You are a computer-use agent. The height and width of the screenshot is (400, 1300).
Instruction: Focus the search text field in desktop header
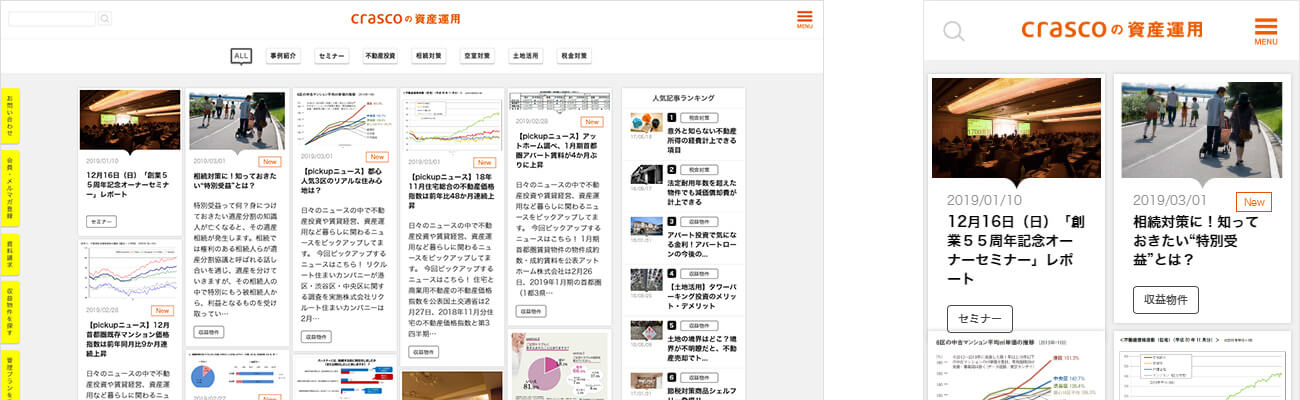[53, 18]
